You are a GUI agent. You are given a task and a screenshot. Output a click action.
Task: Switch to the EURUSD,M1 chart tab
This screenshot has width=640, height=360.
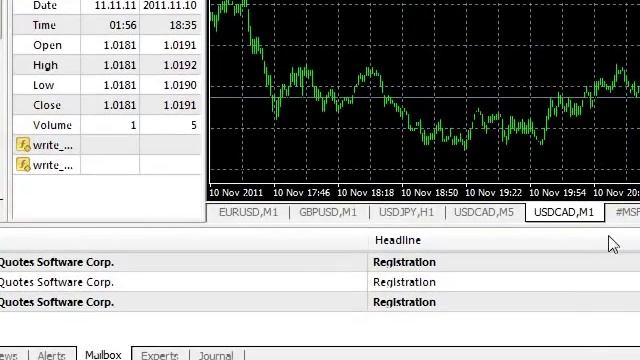248,212
